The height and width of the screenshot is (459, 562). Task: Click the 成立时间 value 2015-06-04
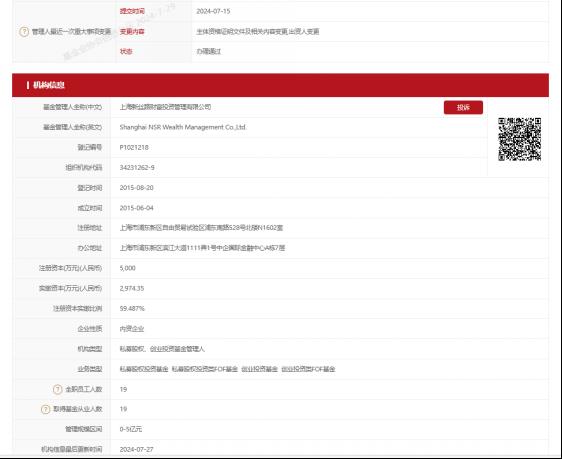137,208
